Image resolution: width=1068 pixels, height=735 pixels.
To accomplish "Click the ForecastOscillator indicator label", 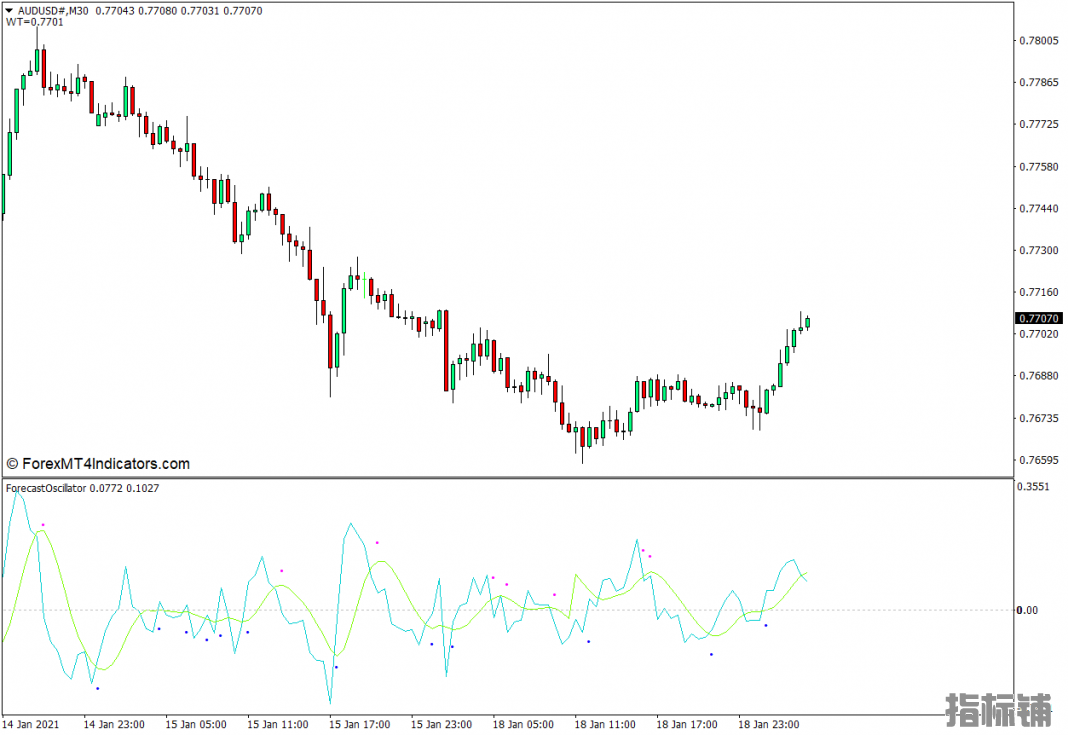I will pos(46,488).
